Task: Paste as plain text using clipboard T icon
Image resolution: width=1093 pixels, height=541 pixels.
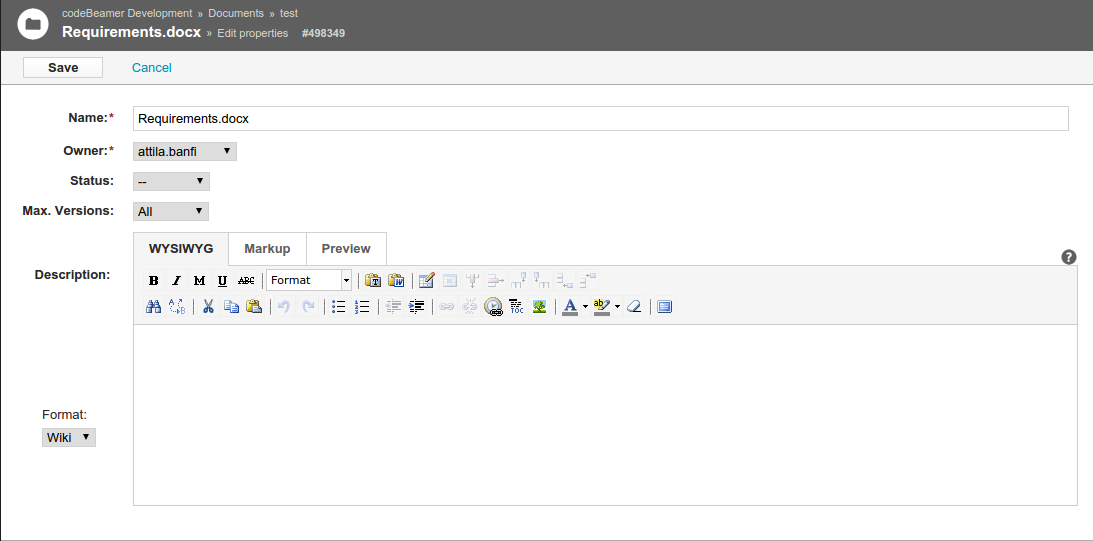Action: point(373,280)
